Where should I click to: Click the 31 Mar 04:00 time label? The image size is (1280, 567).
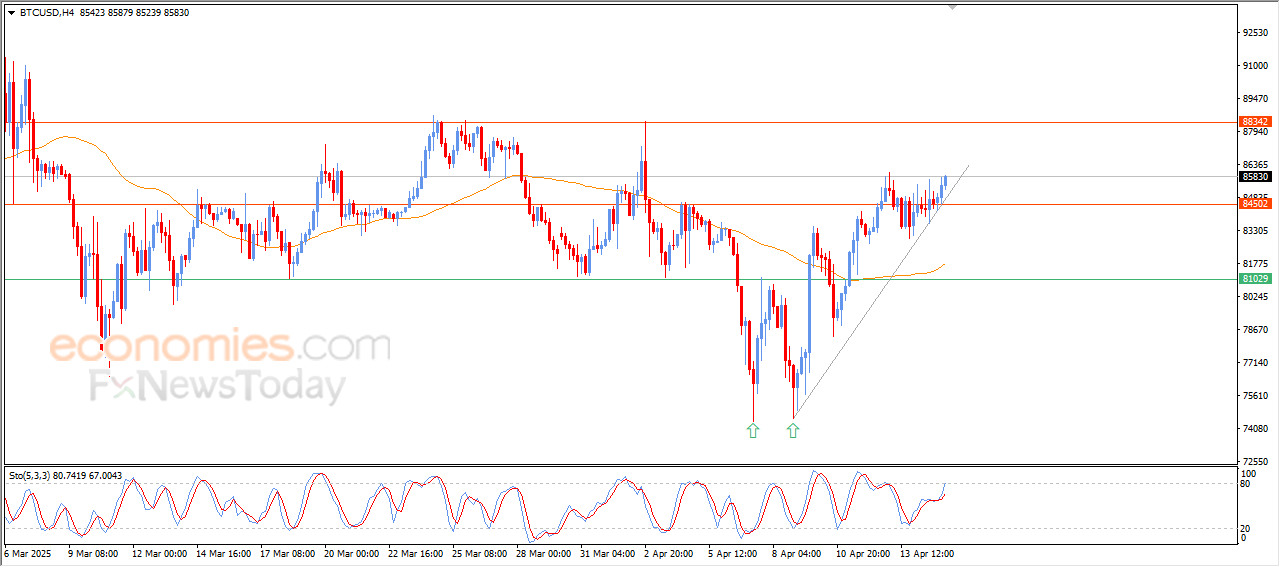[607, 553]
